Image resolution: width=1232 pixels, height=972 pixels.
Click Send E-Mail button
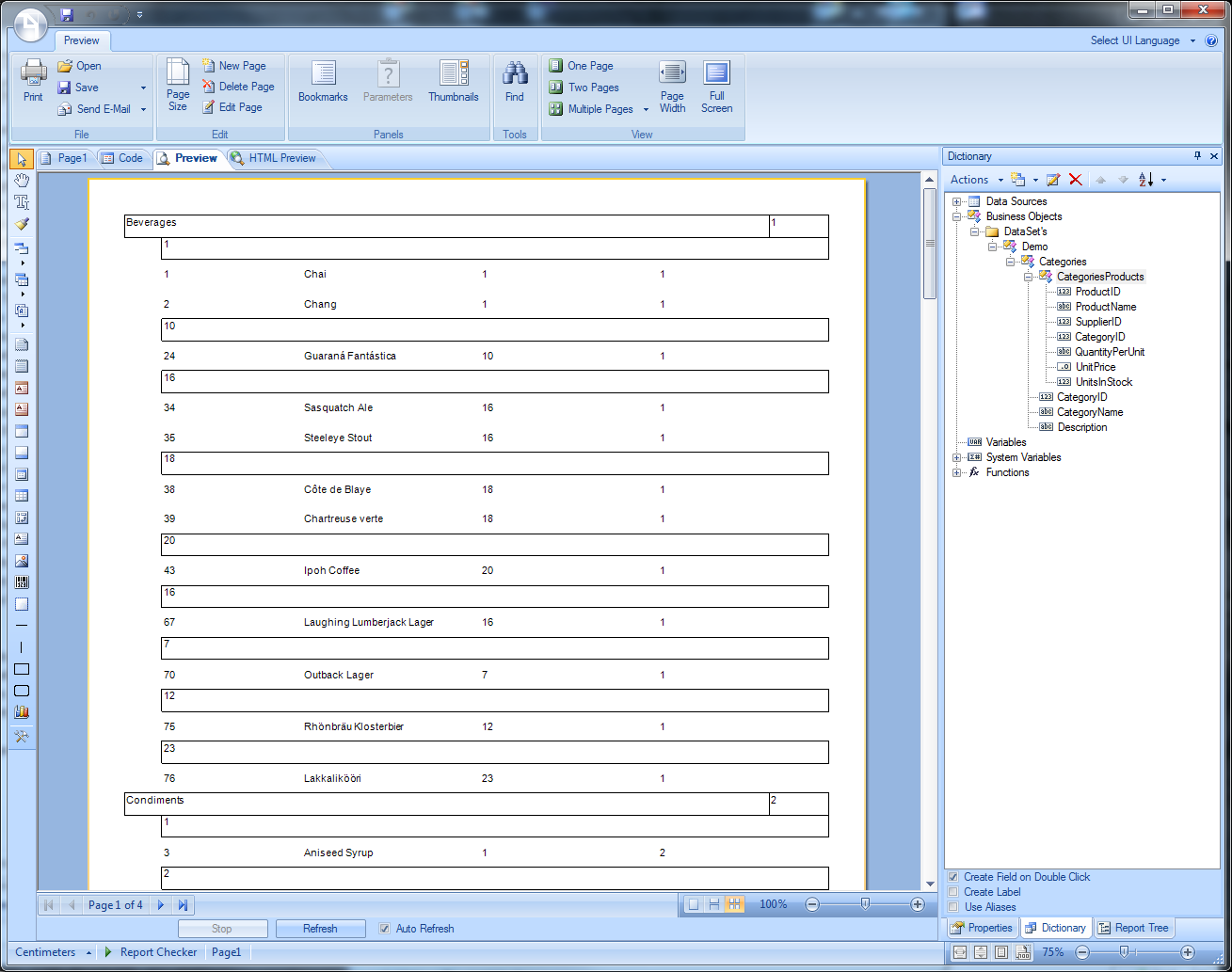pos(94,109)
